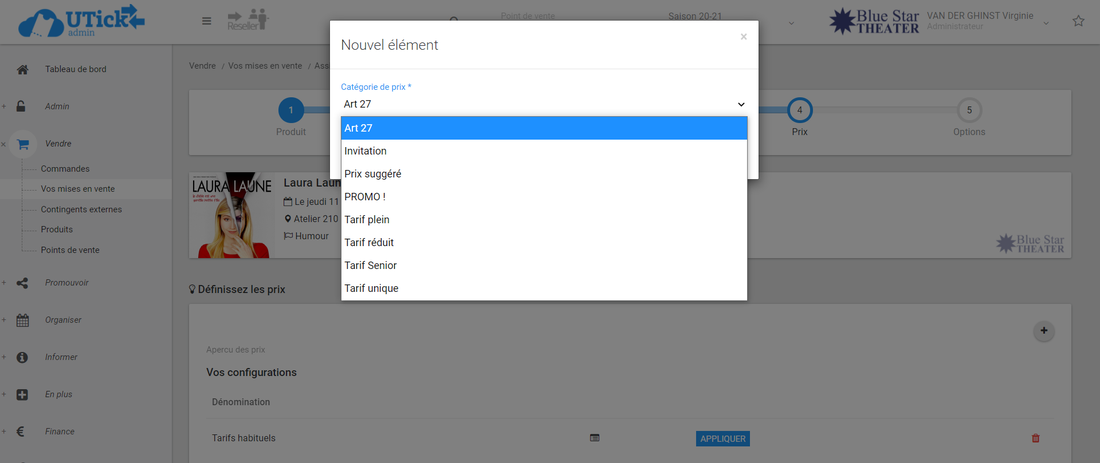Select Tarif Senior from the list
The image size is (1100, 463).
coord(370,265)
